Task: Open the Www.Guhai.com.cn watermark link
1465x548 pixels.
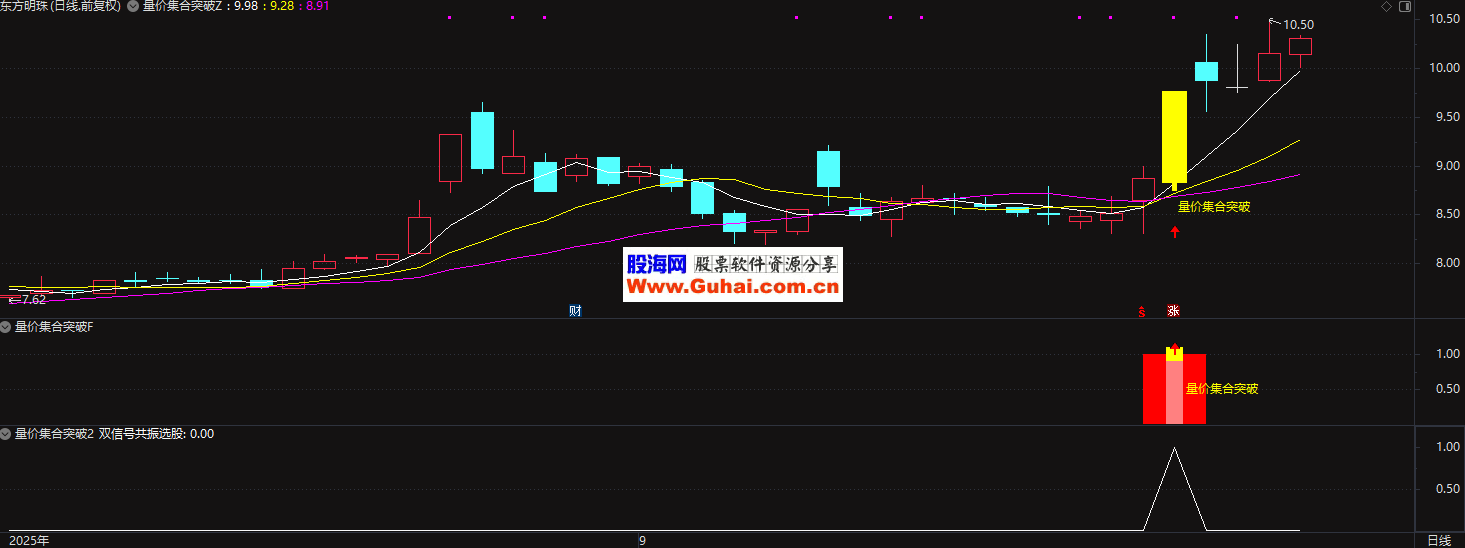Action: tap(733, 288)
